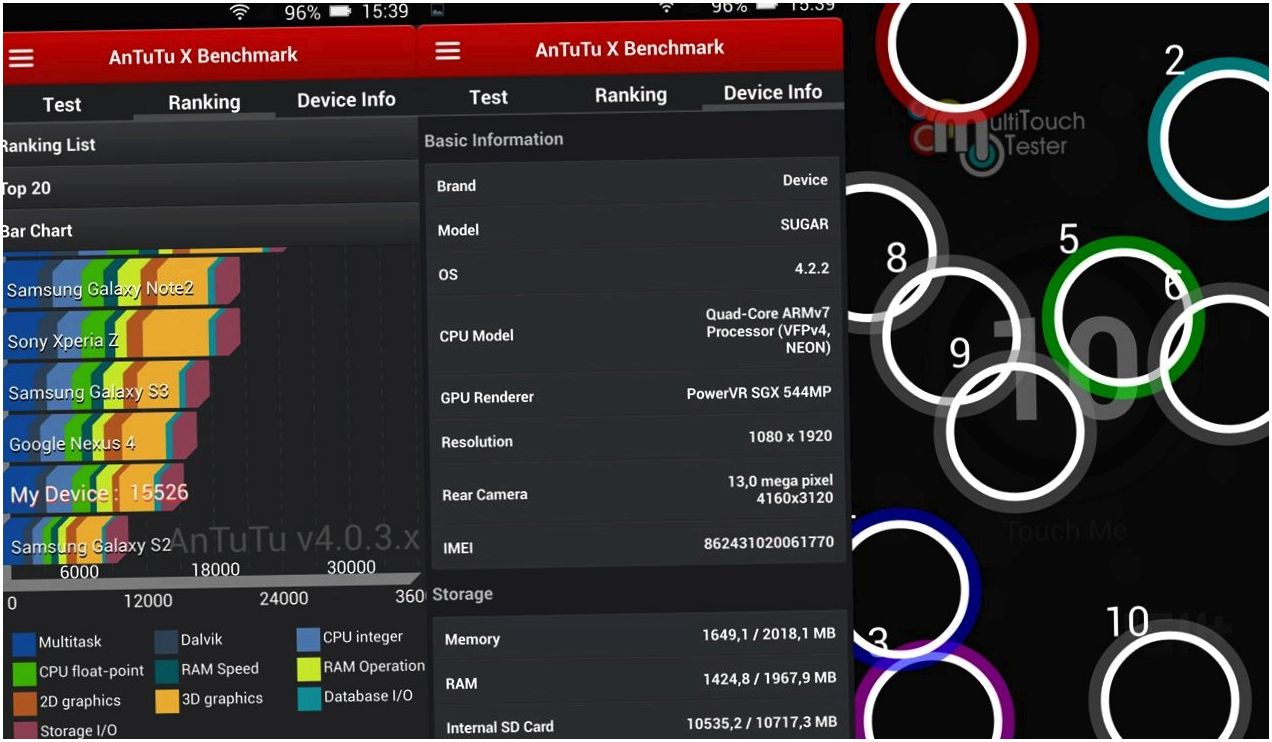Click the Touch Me text in MultiTouch Tester
Screen dimensions: 1272x742
(1066, 530)
